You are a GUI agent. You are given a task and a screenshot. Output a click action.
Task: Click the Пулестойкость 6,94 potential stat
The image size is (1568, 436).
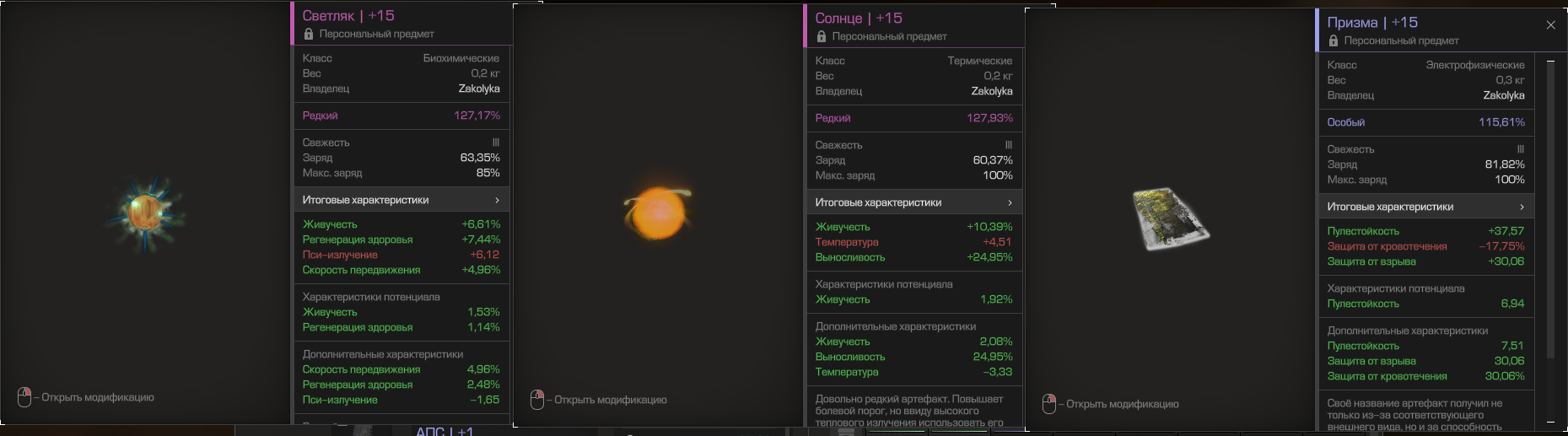pos(1426,304)
